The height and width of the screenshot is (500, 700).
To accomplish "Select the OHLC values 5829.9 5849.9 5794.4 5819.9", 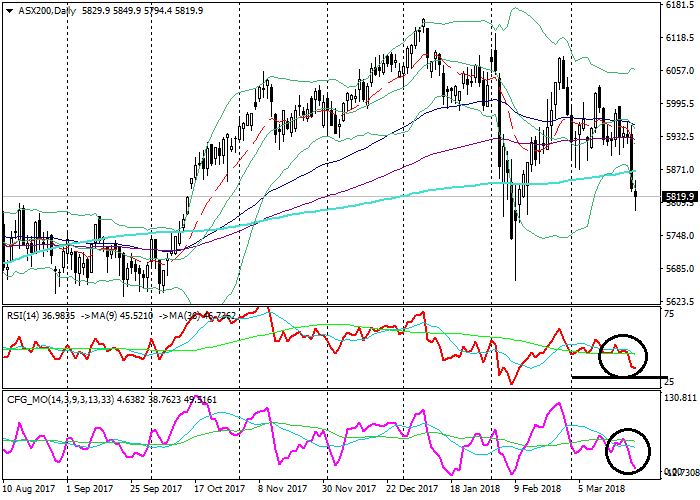I will point(142,11).
